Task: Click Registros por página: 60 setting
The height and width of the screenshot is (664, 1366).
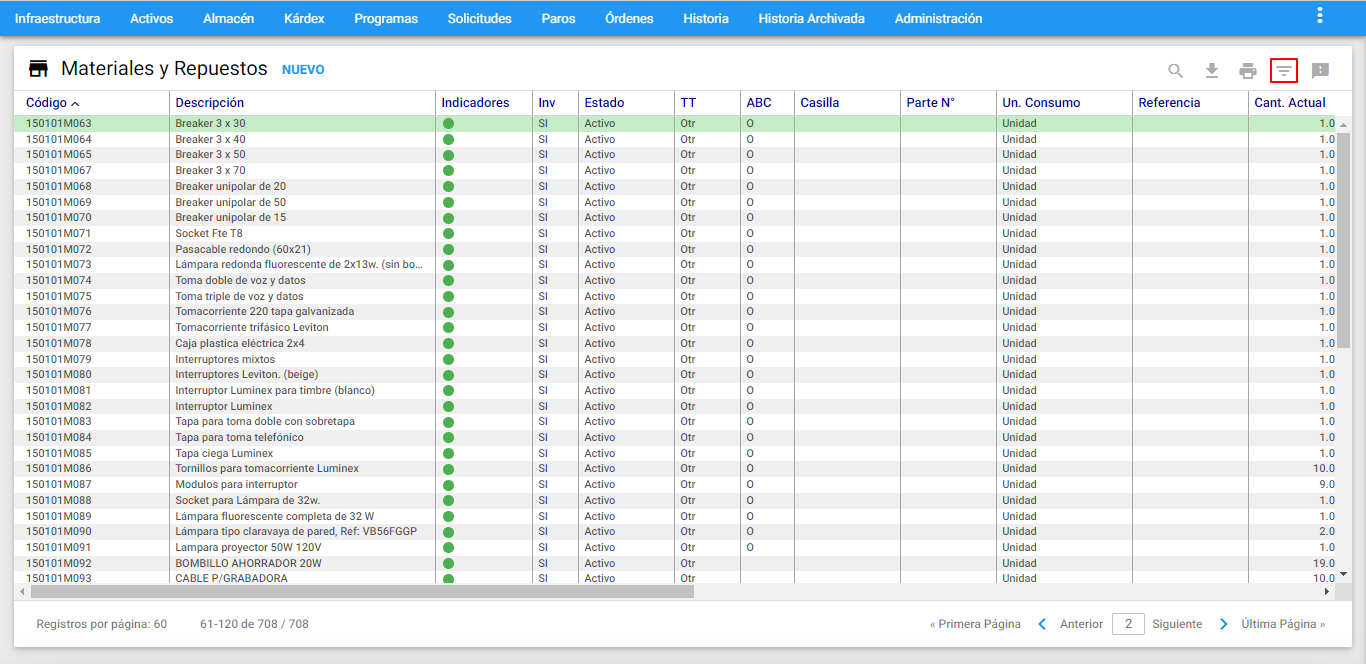Action: [x=101, y=624]
